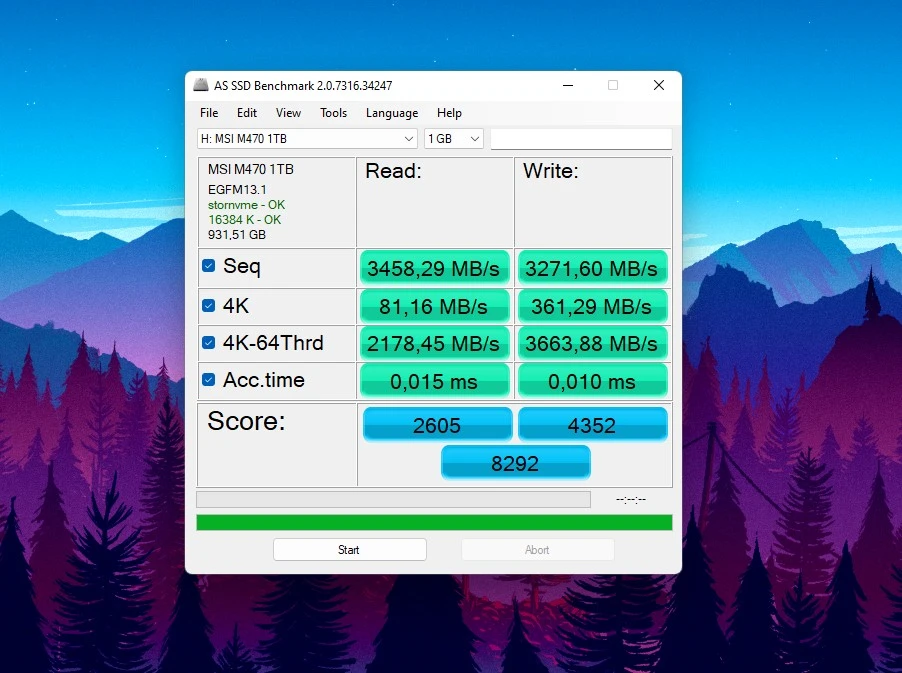Click the total score 8292 field
Screen dimensions: 902x673
coord(515,461)
